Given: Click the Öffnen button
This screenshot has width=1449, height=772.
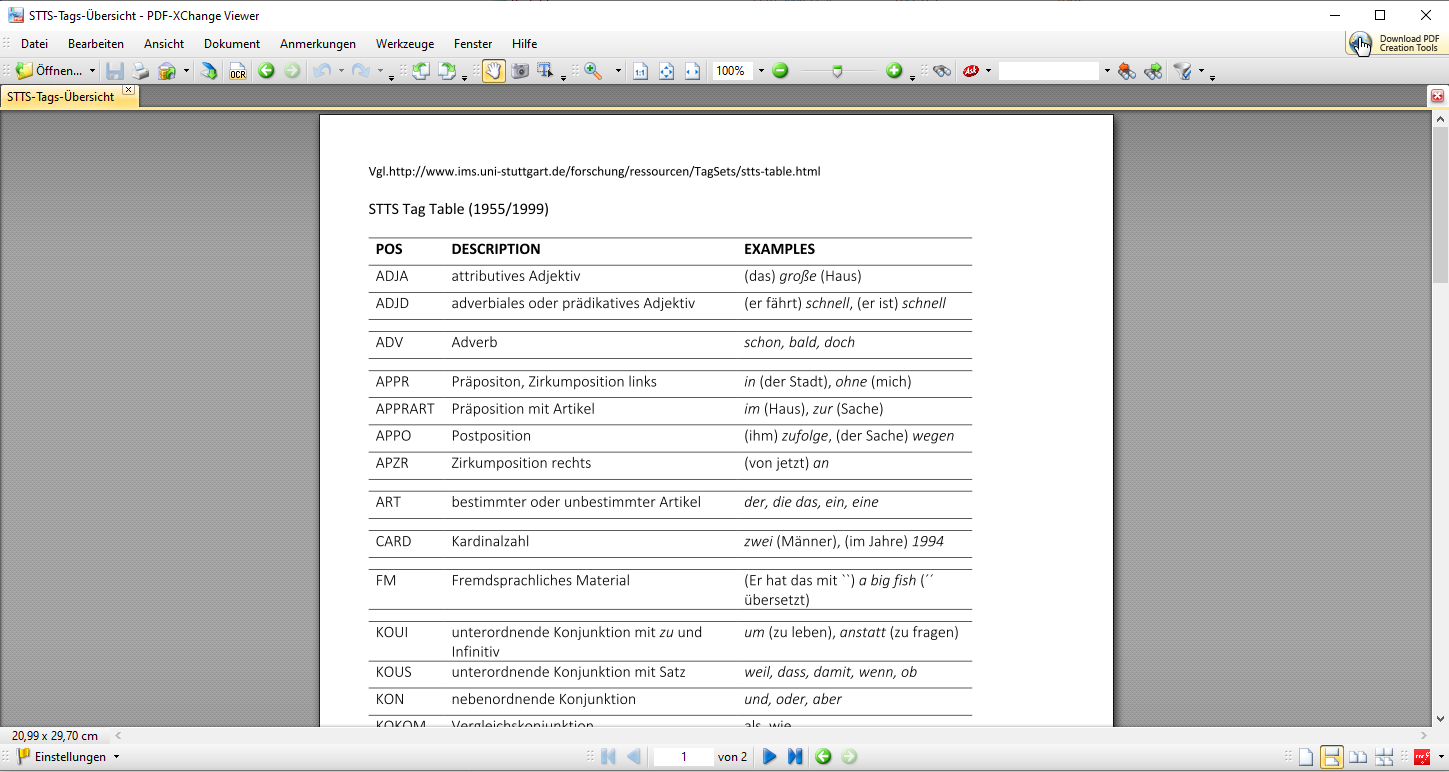Looking at the screenshot, I should [50, 71].
